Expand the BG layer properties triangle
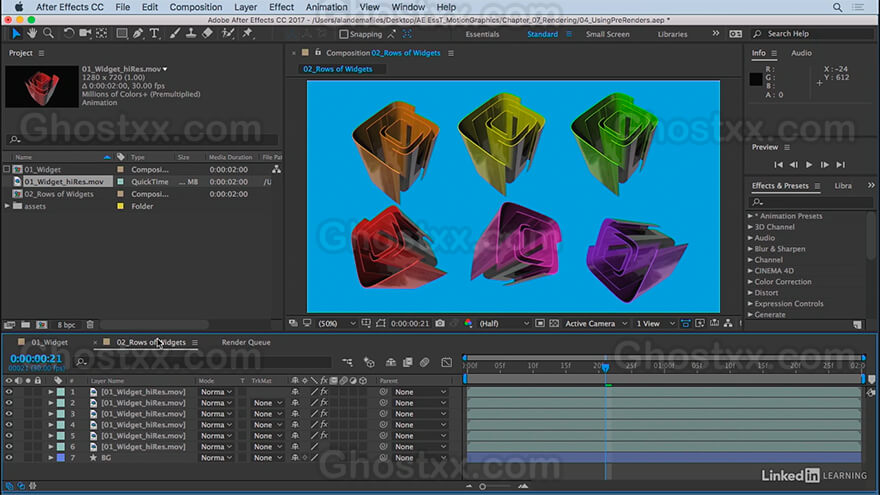 51,457
